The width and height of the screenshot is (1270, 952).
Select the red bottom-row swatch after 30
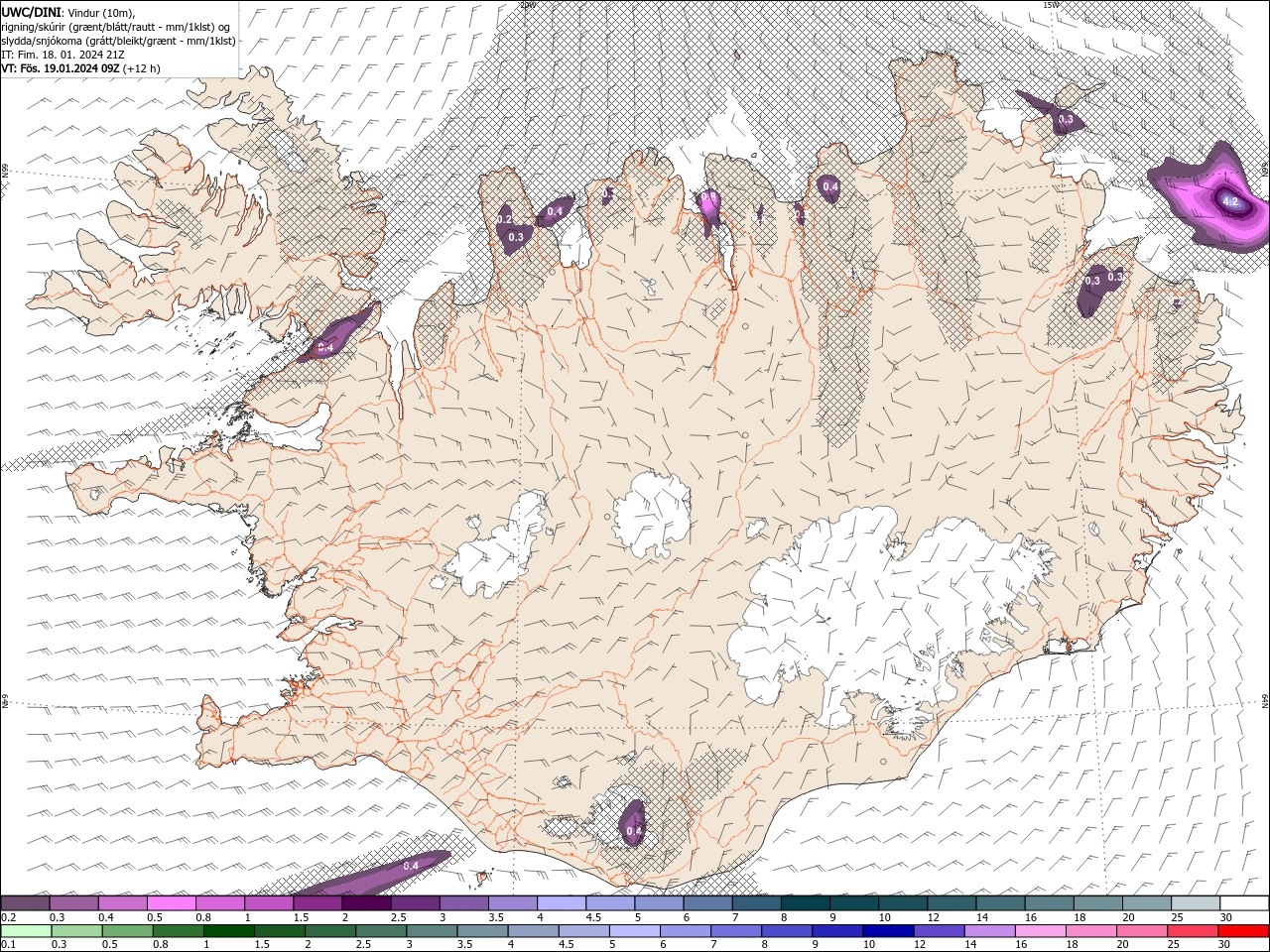[1243, 931]
